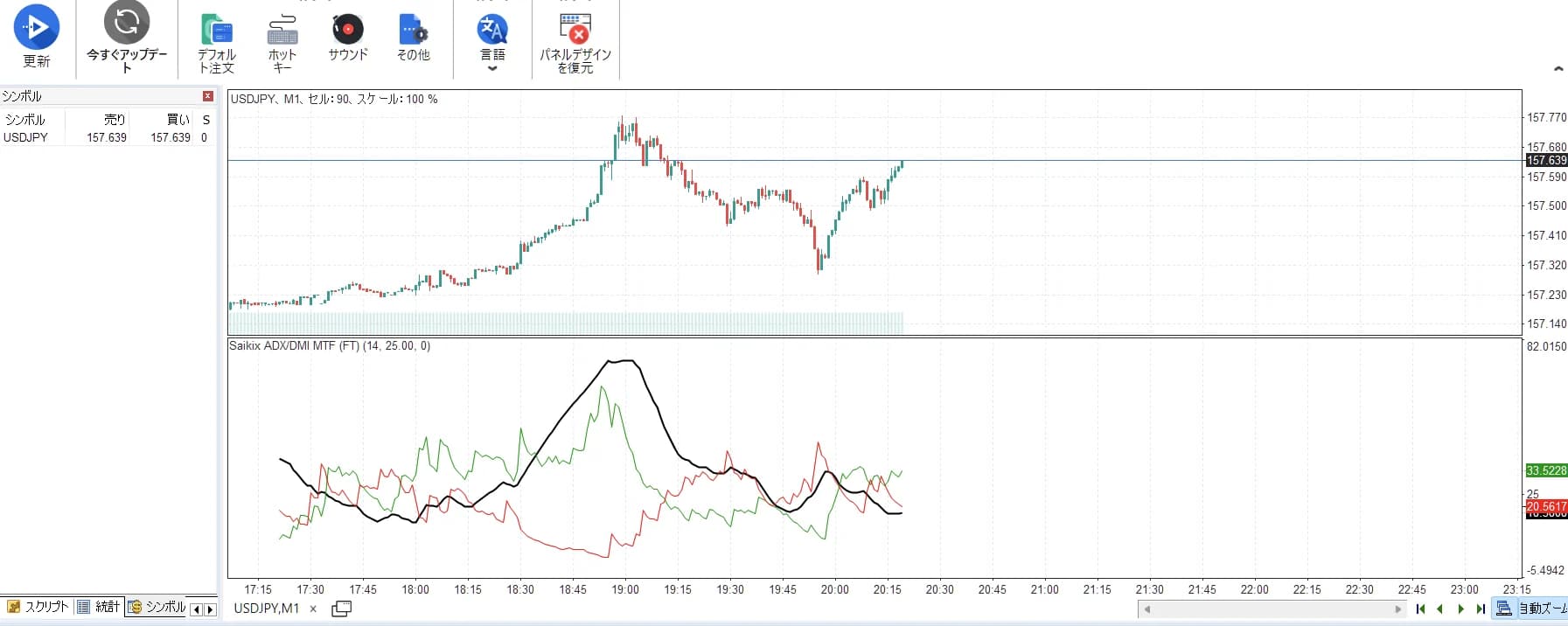The width and height of the screenshot is (1568, 626).
Task: Select the USDJPY symbol row
Action: click(108, 137)
